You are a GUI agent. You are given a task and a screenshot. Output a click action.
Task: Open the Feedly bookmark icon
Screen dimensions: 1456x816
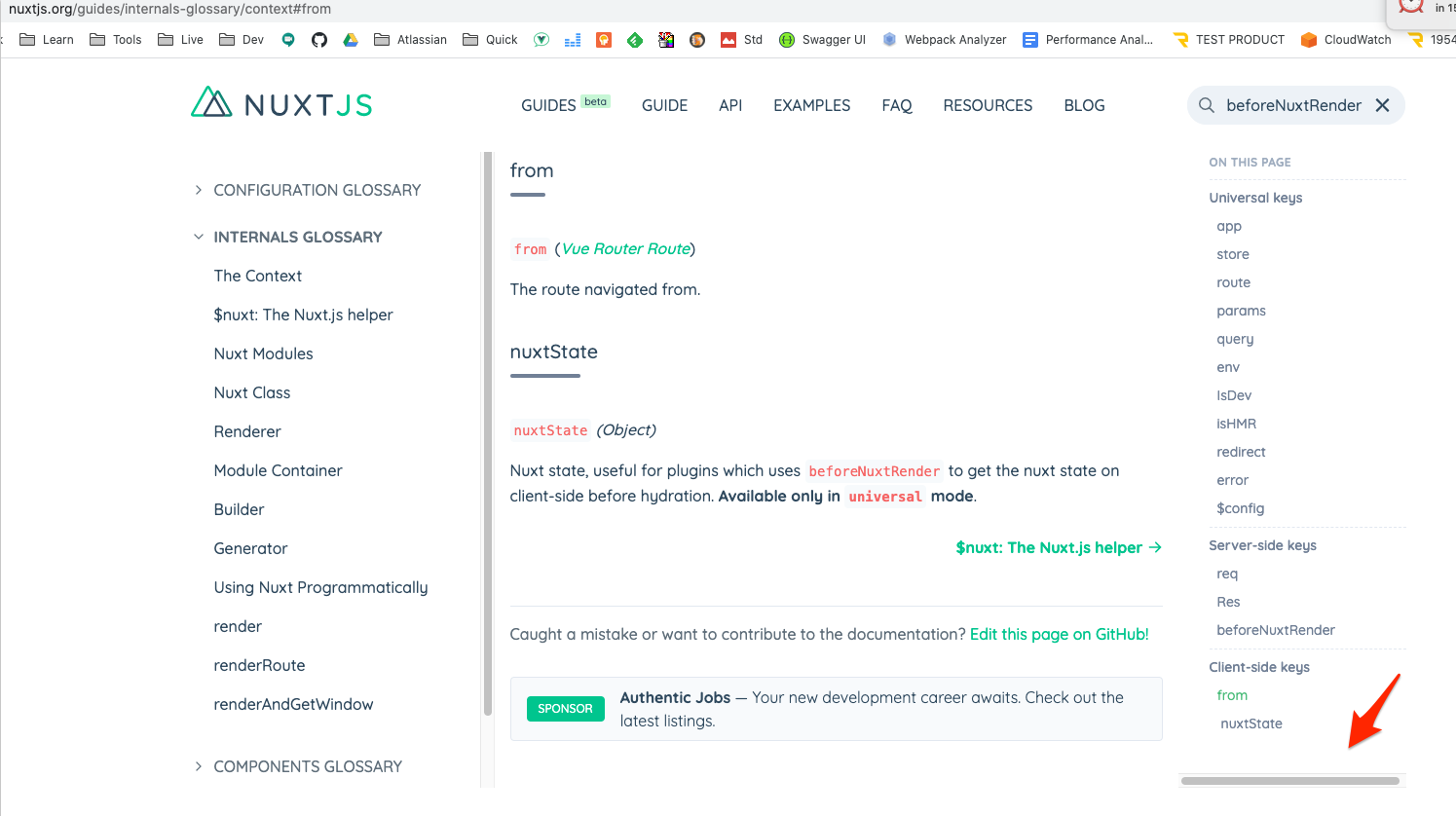(635, 40)
